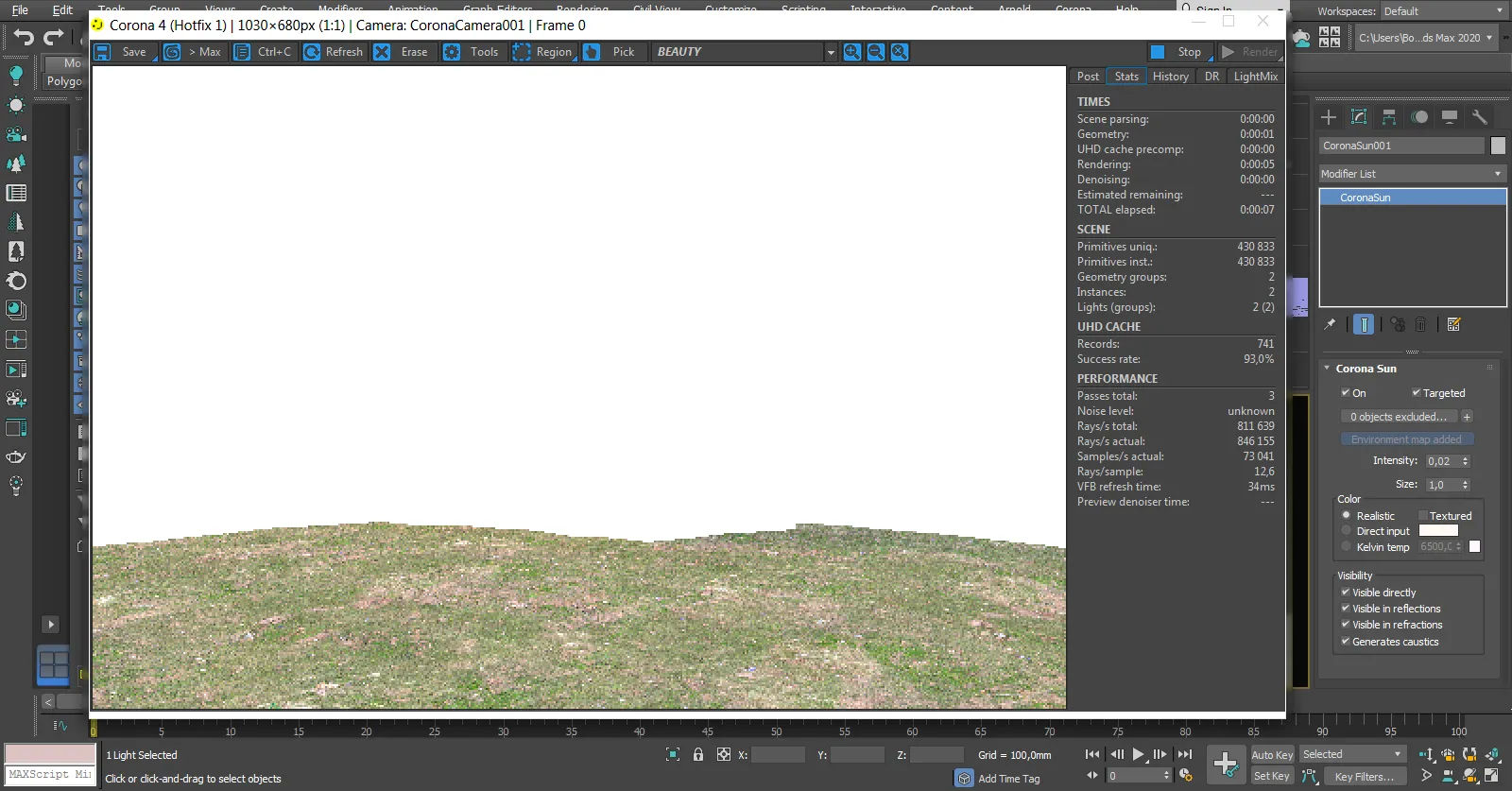Viewport: 1512px width, 791px height.
Task: Select the Kelvin temp radio button
Action: [x=1347, y=547]
